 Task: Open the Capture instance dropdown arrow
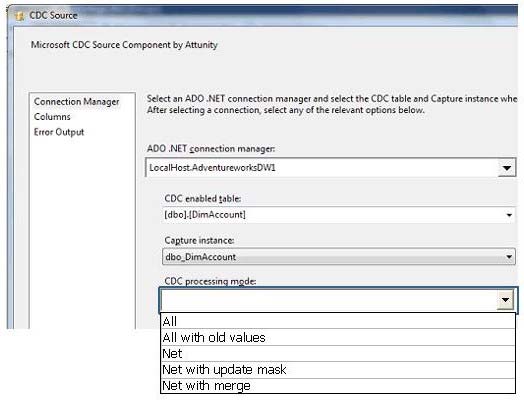tap(509, 257)
